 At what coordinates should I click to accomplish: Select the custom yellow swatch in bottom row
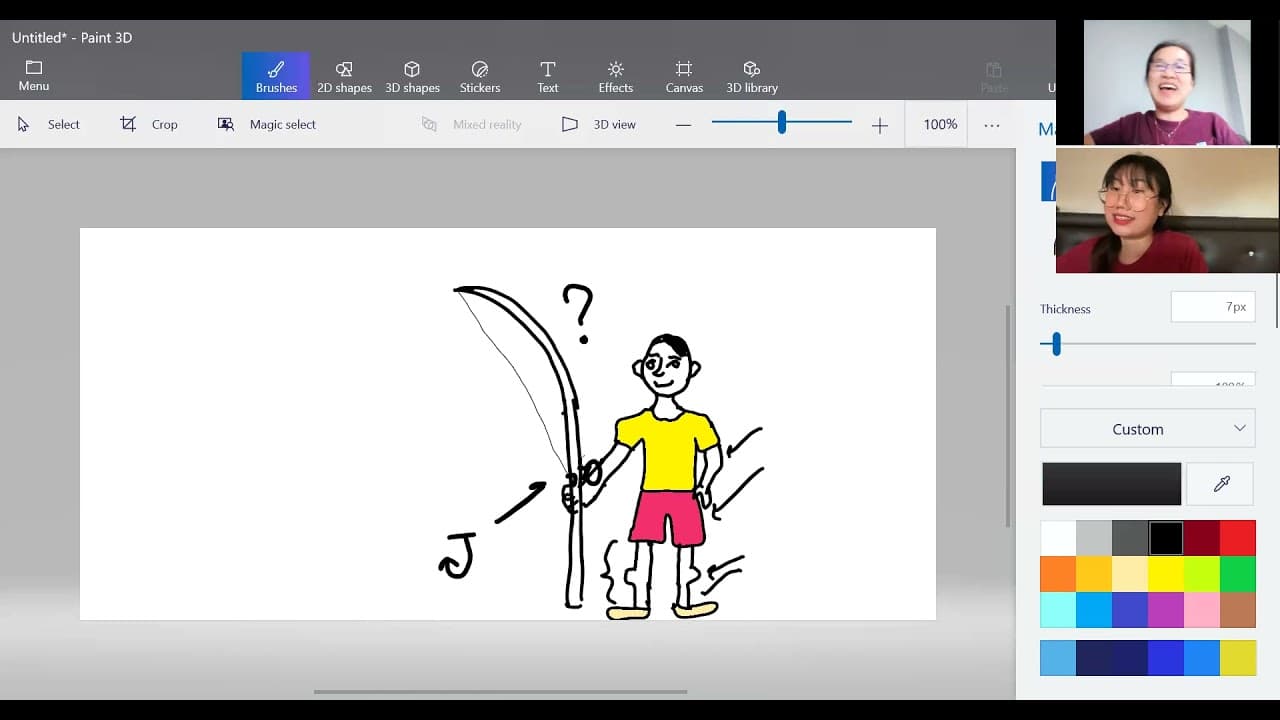(1238, 658)
